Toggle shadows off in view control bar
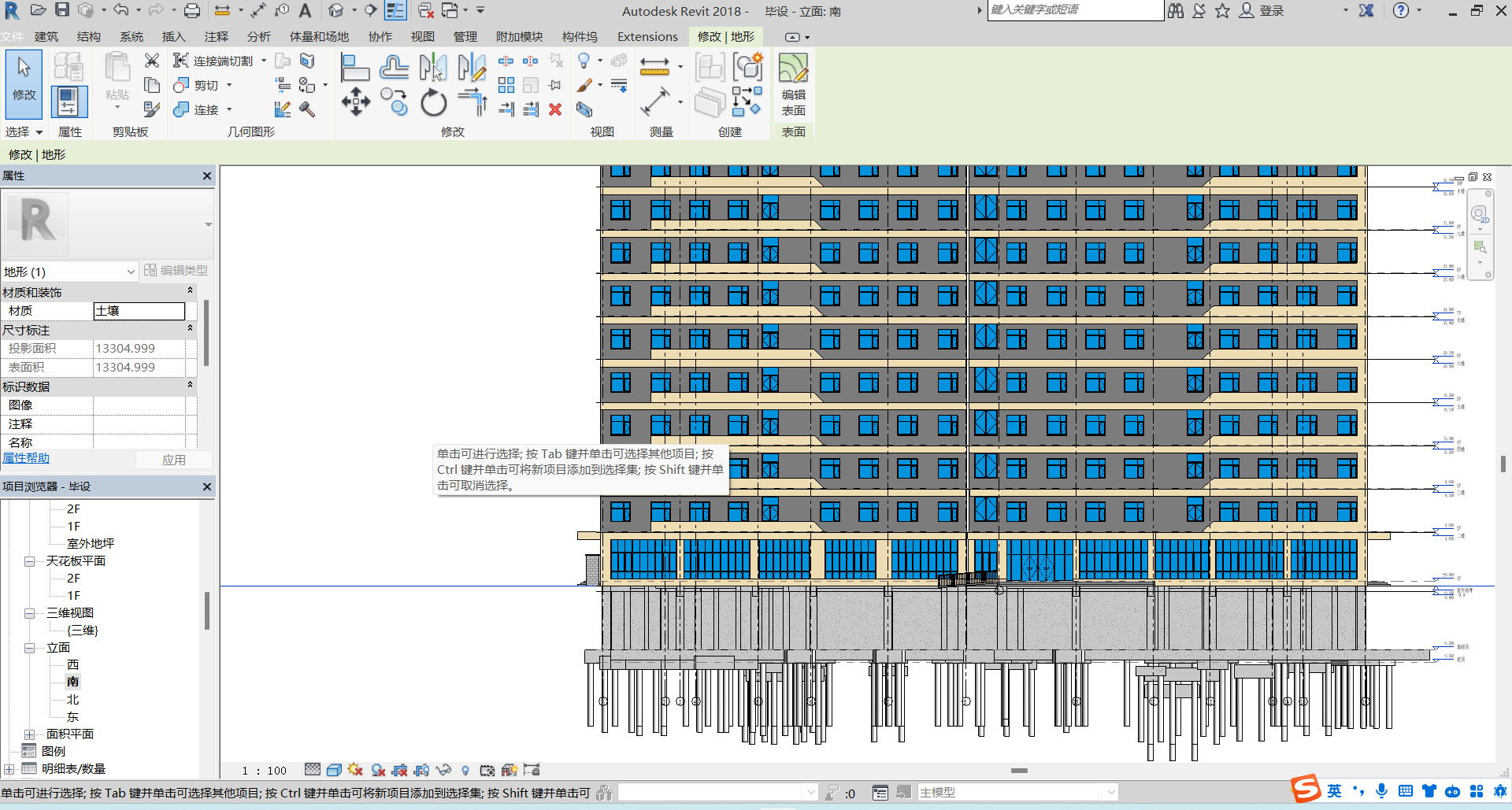Image resolution: width=1512 pixels, height=810 pixels. click(378, 770)
